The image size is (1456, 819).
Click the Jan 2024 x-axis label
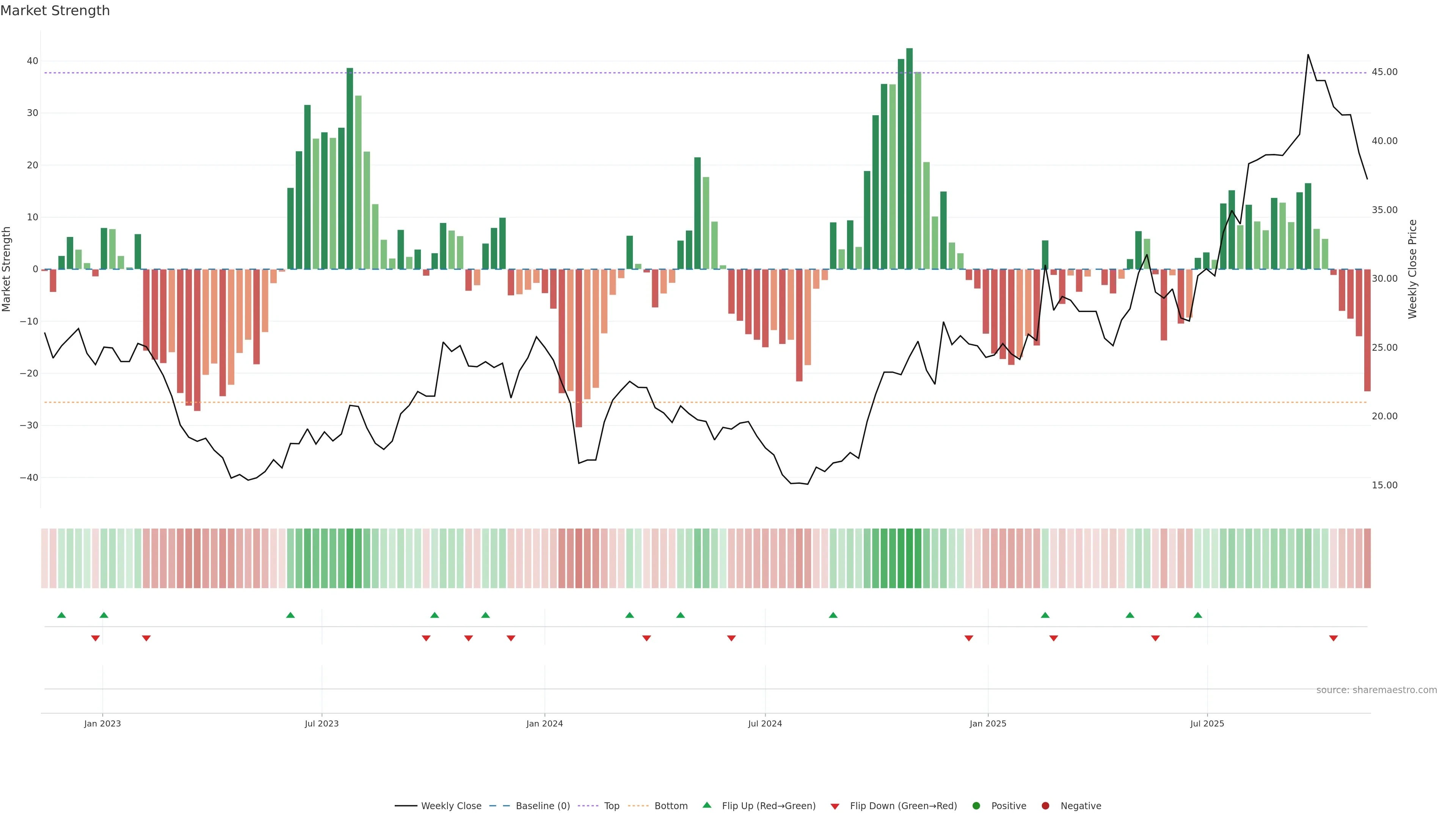tap(544, 723)
